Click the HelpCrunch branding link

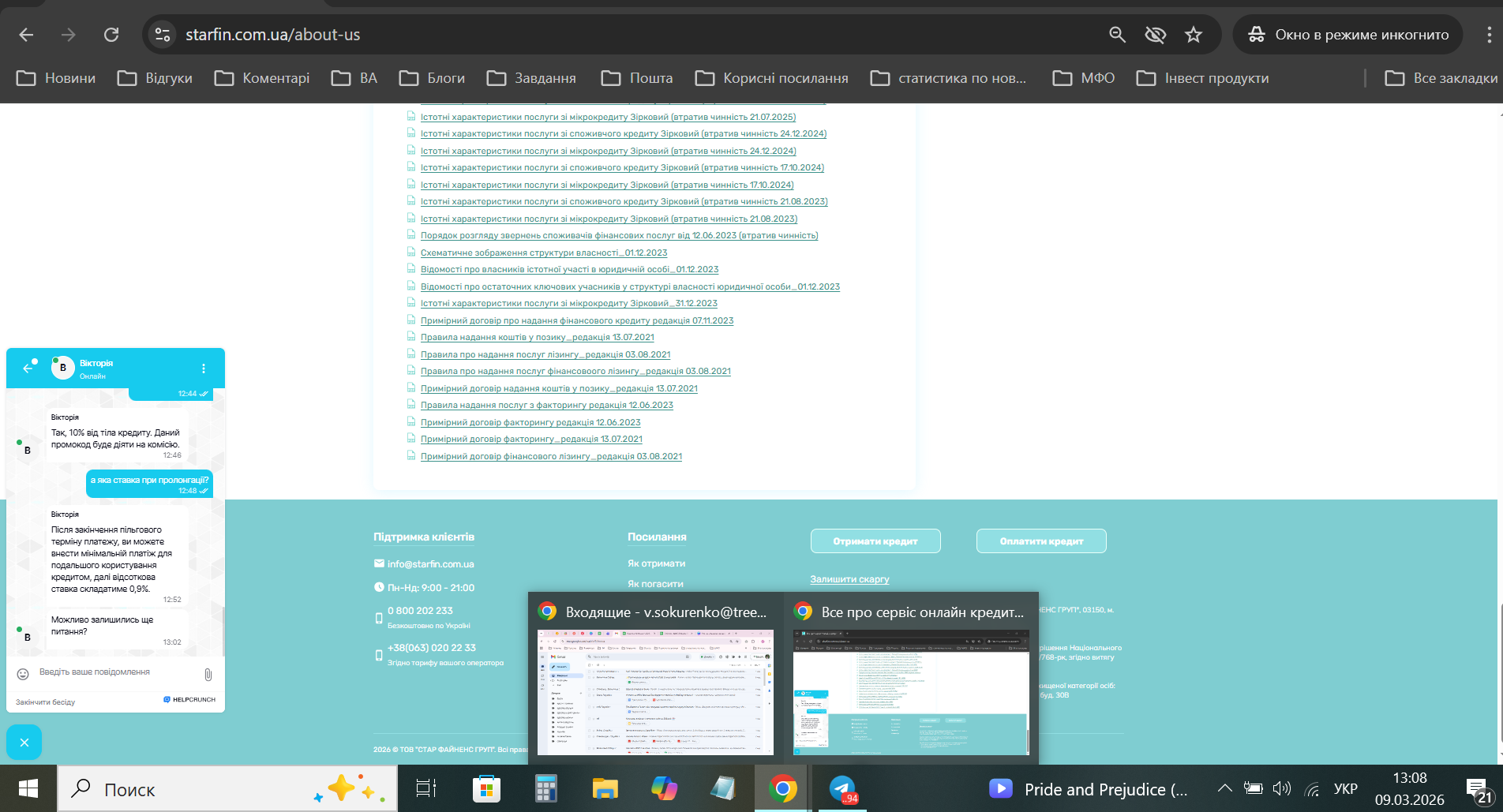point(189,700)
